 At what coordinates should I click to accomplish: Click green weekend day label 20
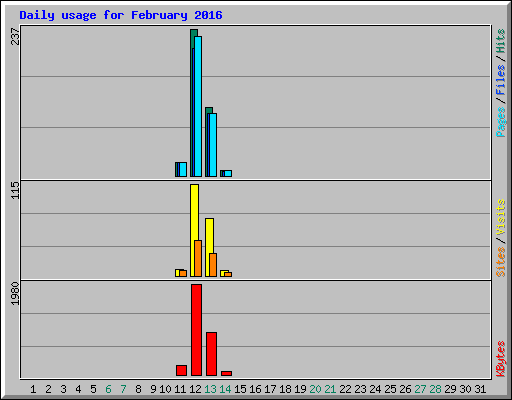click(x=315, y=389)
